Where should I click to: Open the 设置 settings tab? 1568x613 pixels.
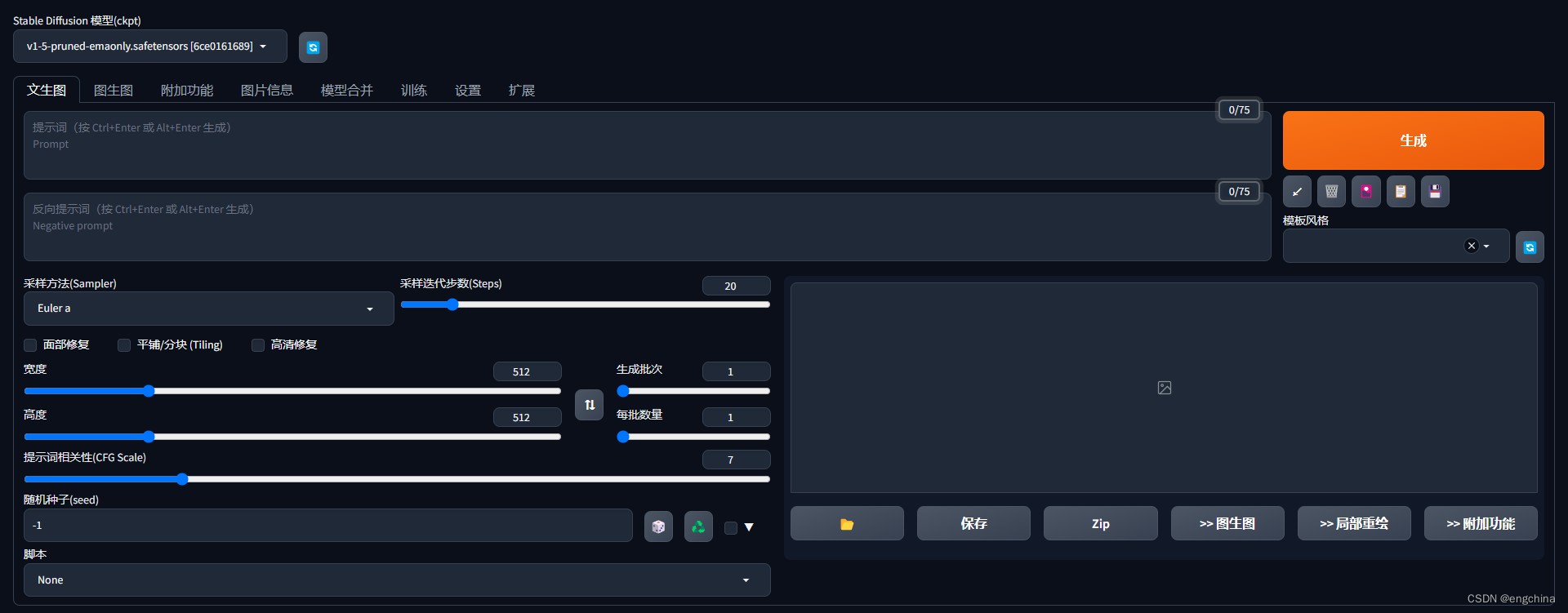468,90
